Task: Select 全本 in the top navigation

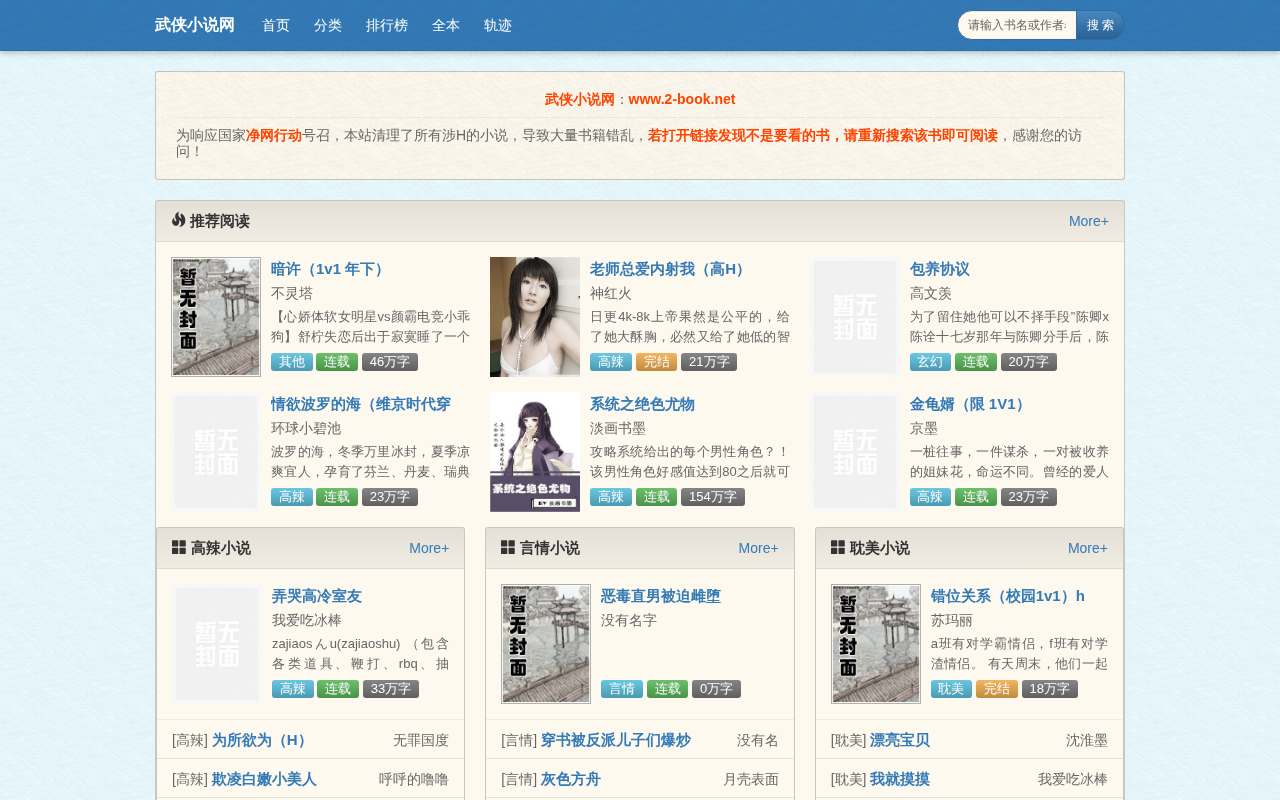Action: click(x=446, y=25)
